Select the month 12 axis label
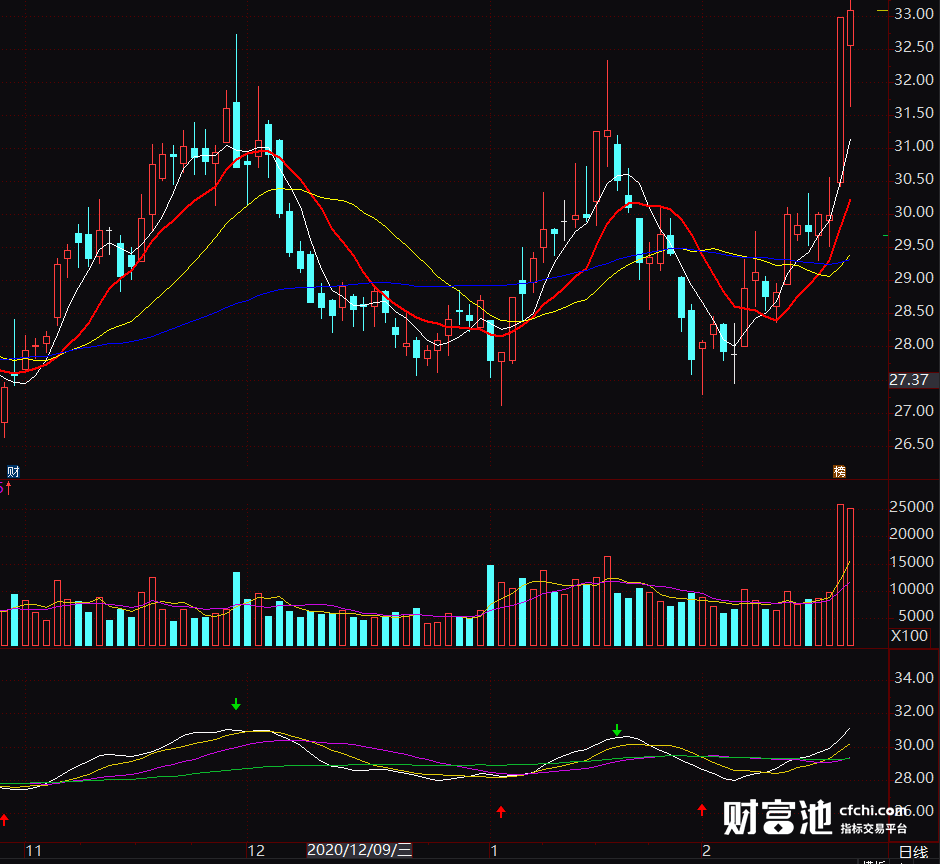Screen dimensions: 940x864 coord(256,850)
